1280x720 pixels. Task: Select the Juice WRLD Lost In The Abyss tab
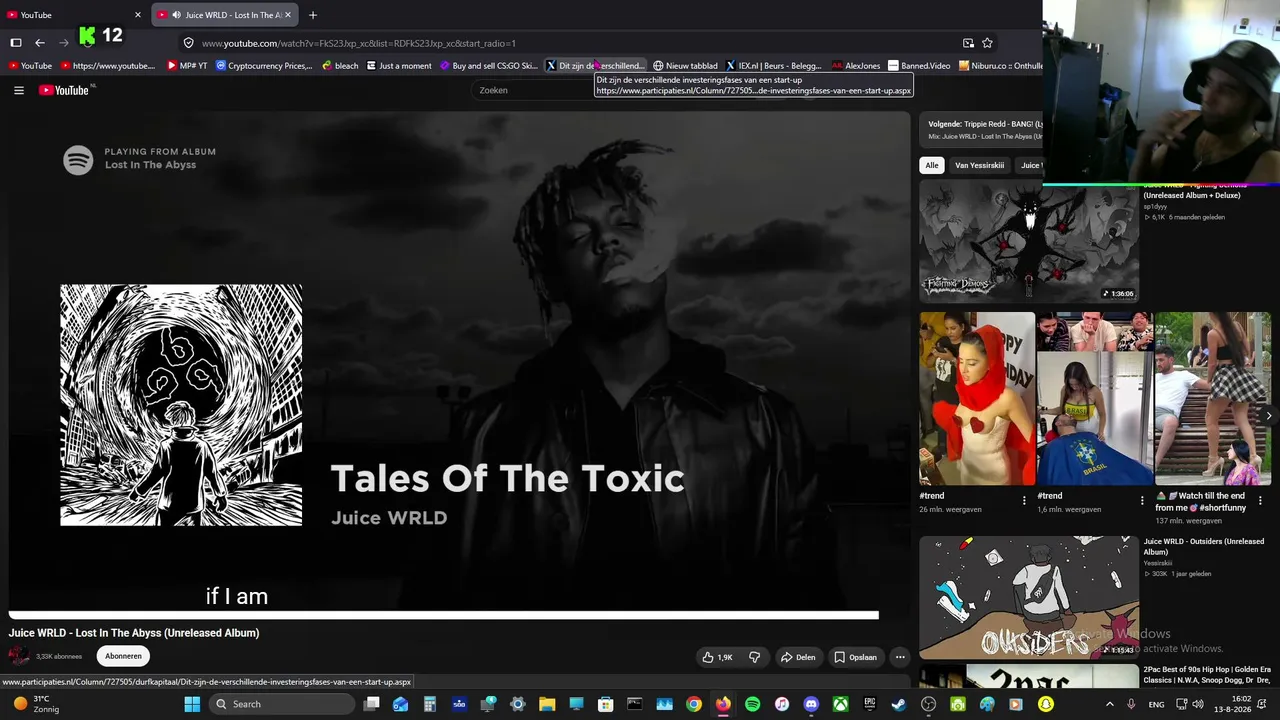(226, 15)
